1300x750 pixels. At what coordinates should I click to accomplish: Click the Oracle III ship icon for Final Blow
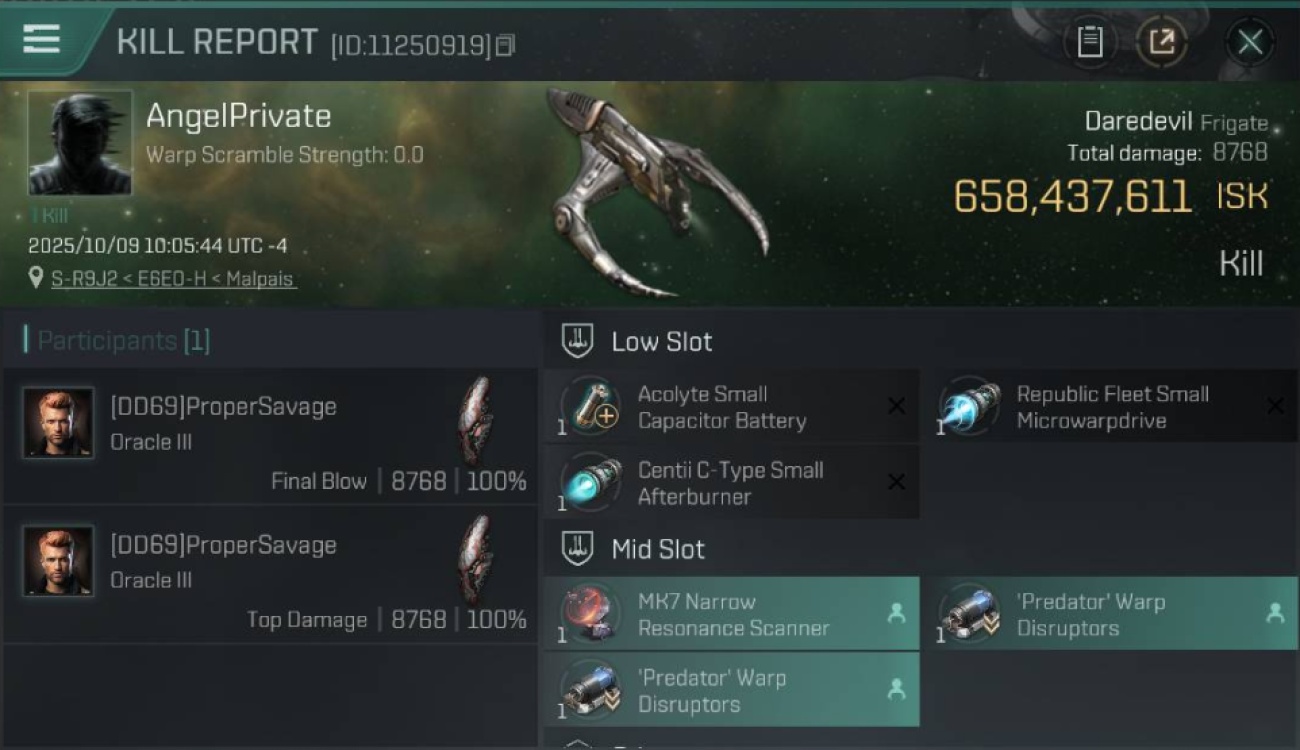[x=476, y=420]
